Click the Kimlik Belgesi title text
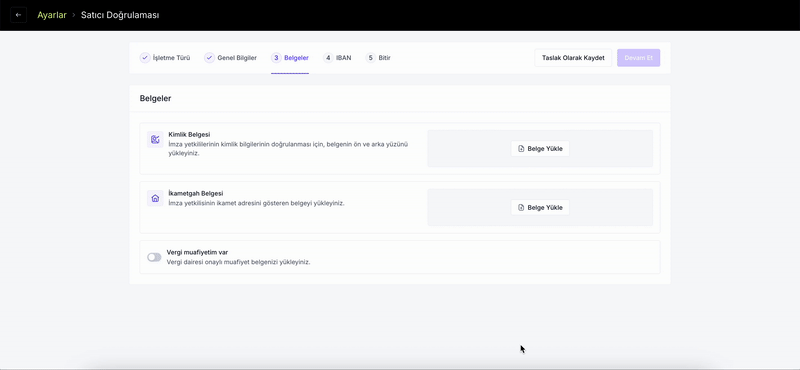The width and height of the screenshot is (800, 370). pos(189,135)
